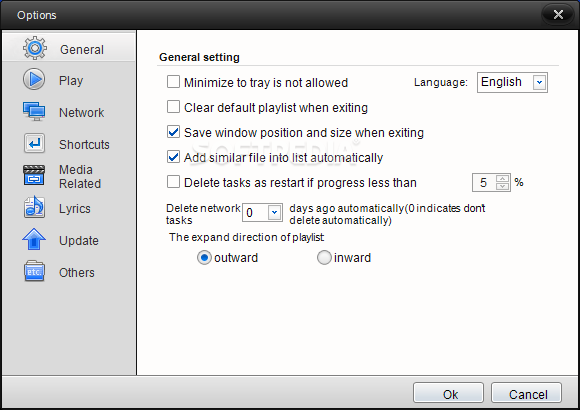Click the Update arrow icon
This screenshot has width=580, height=410.
point(34,239)
